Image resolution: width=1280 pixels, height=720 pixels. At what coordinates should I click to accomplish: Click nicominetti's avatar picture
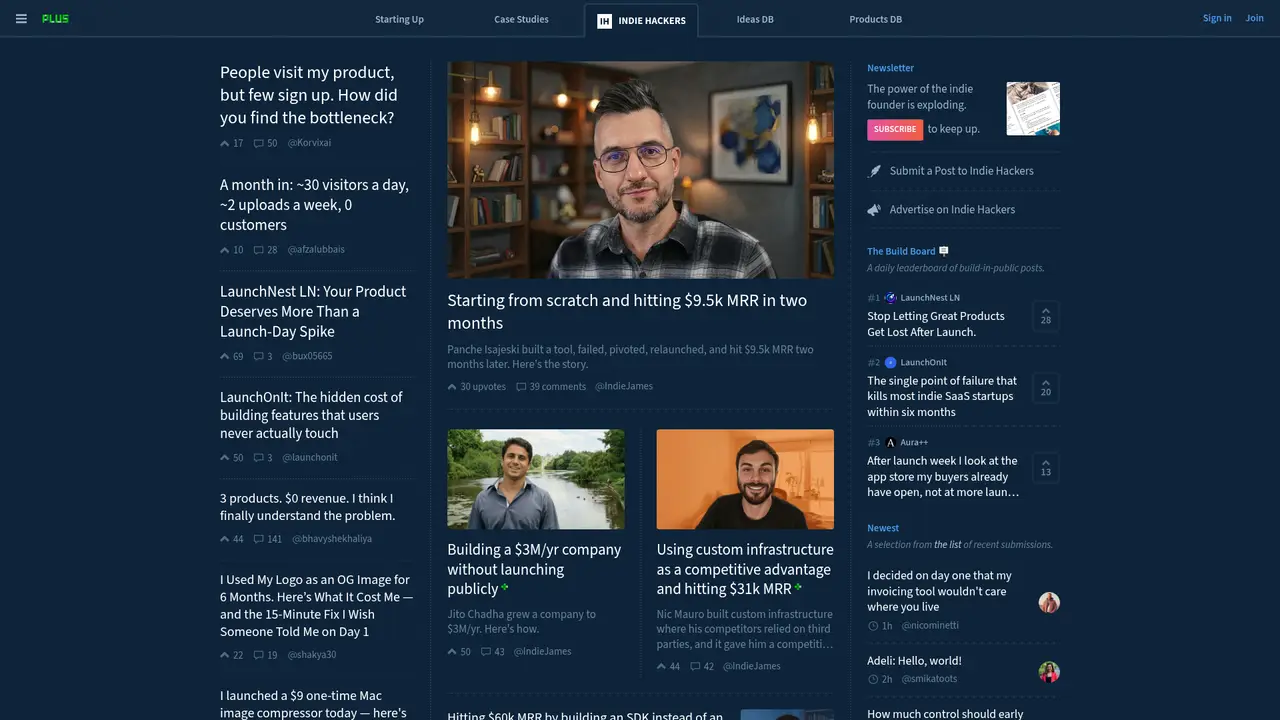click(x=1049, y=602)
